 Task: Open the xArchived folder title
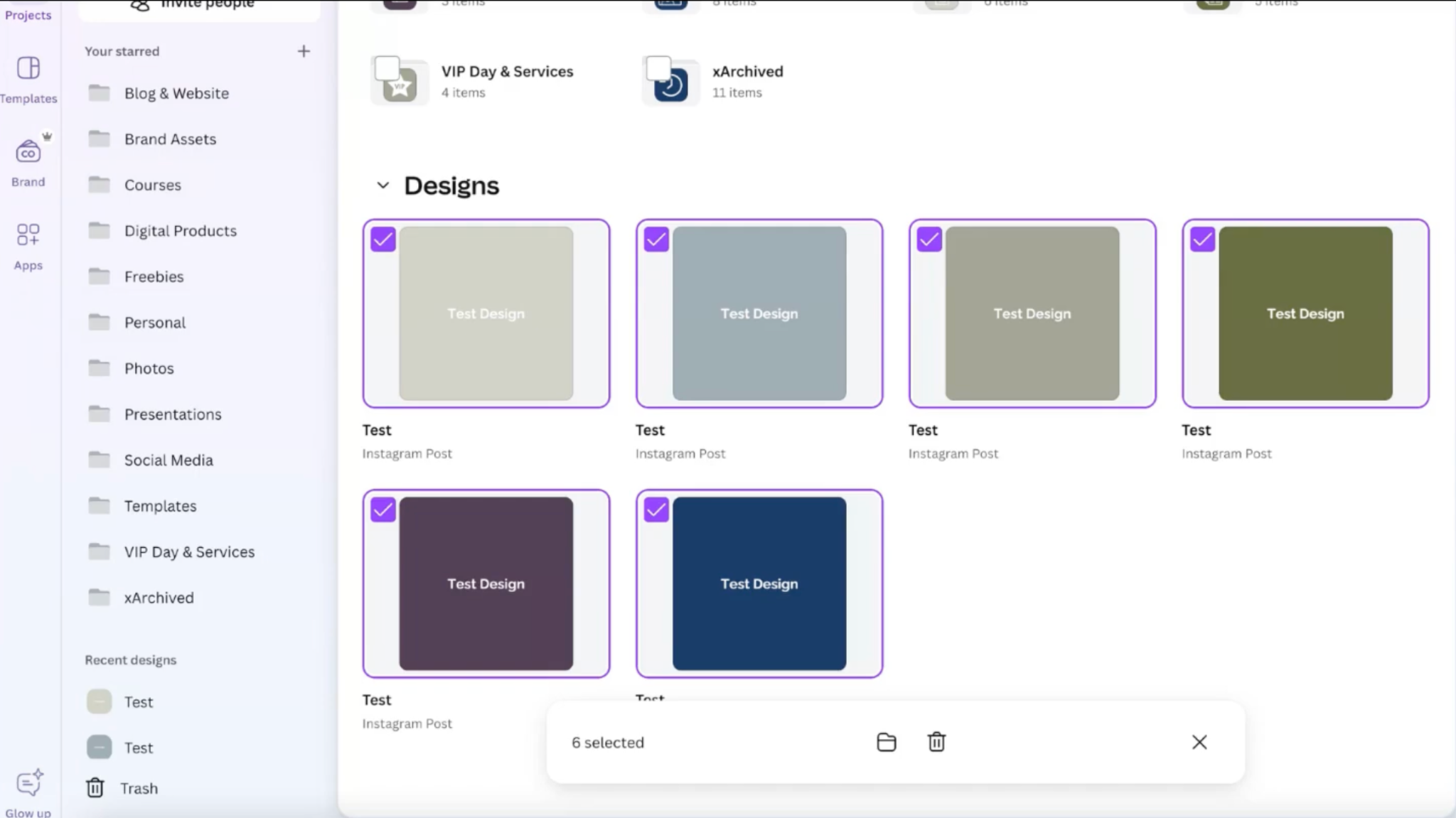(748, 71)
